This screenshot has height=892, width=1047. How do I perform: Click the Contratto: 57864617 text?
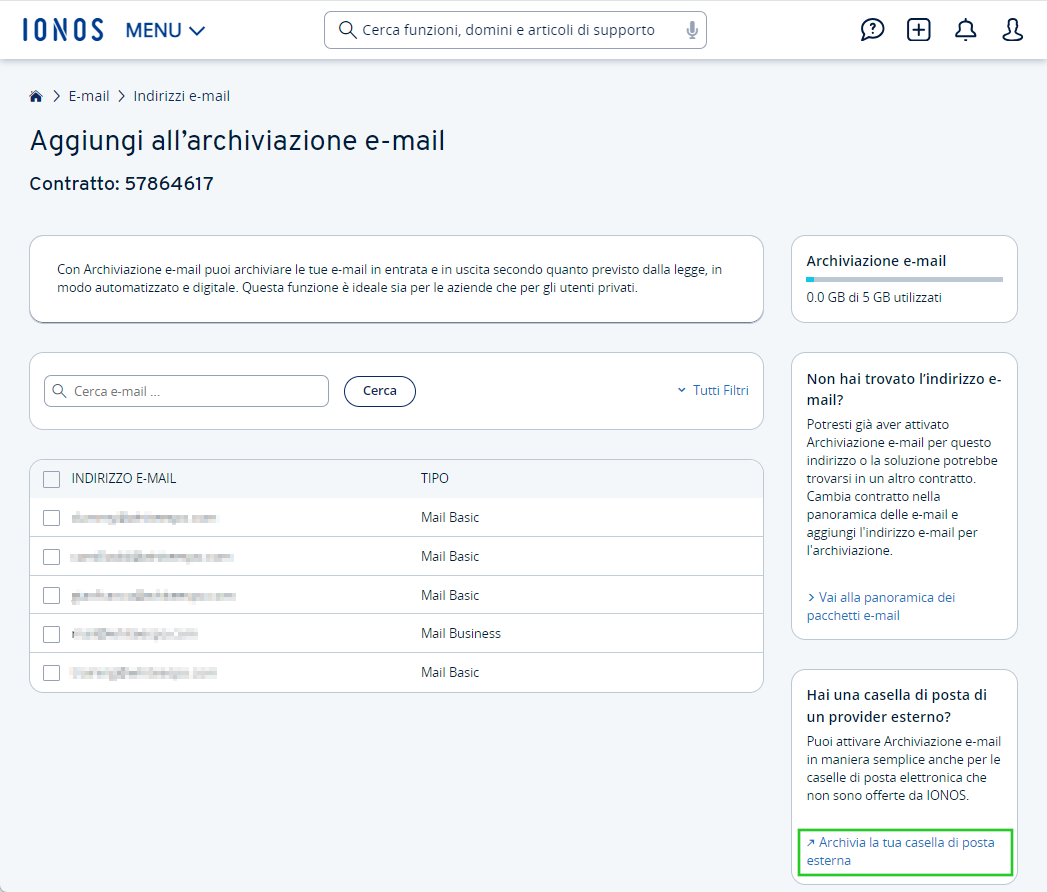point(122,184)
